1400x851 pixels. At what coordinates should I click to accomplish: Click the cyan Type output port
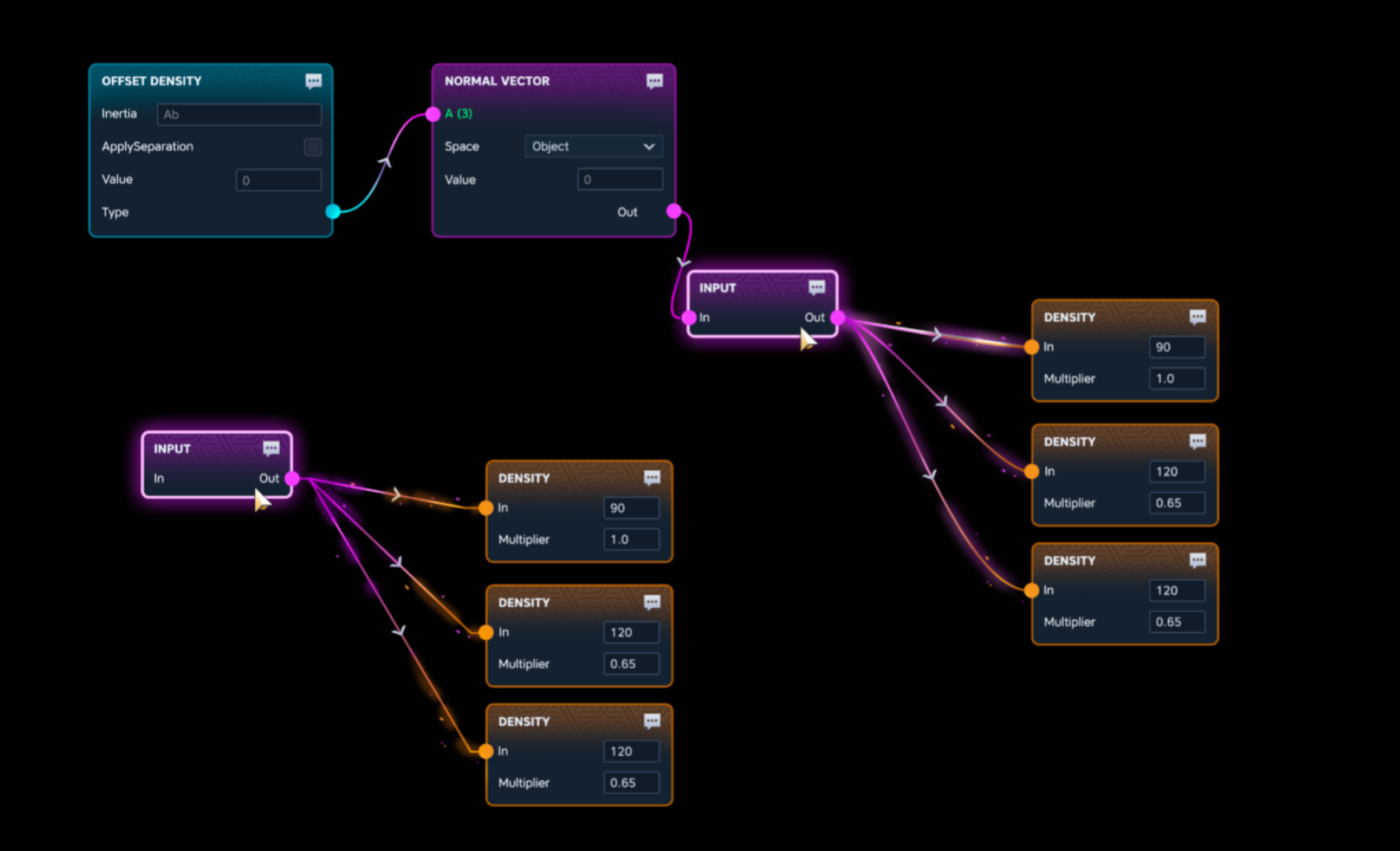333,212
